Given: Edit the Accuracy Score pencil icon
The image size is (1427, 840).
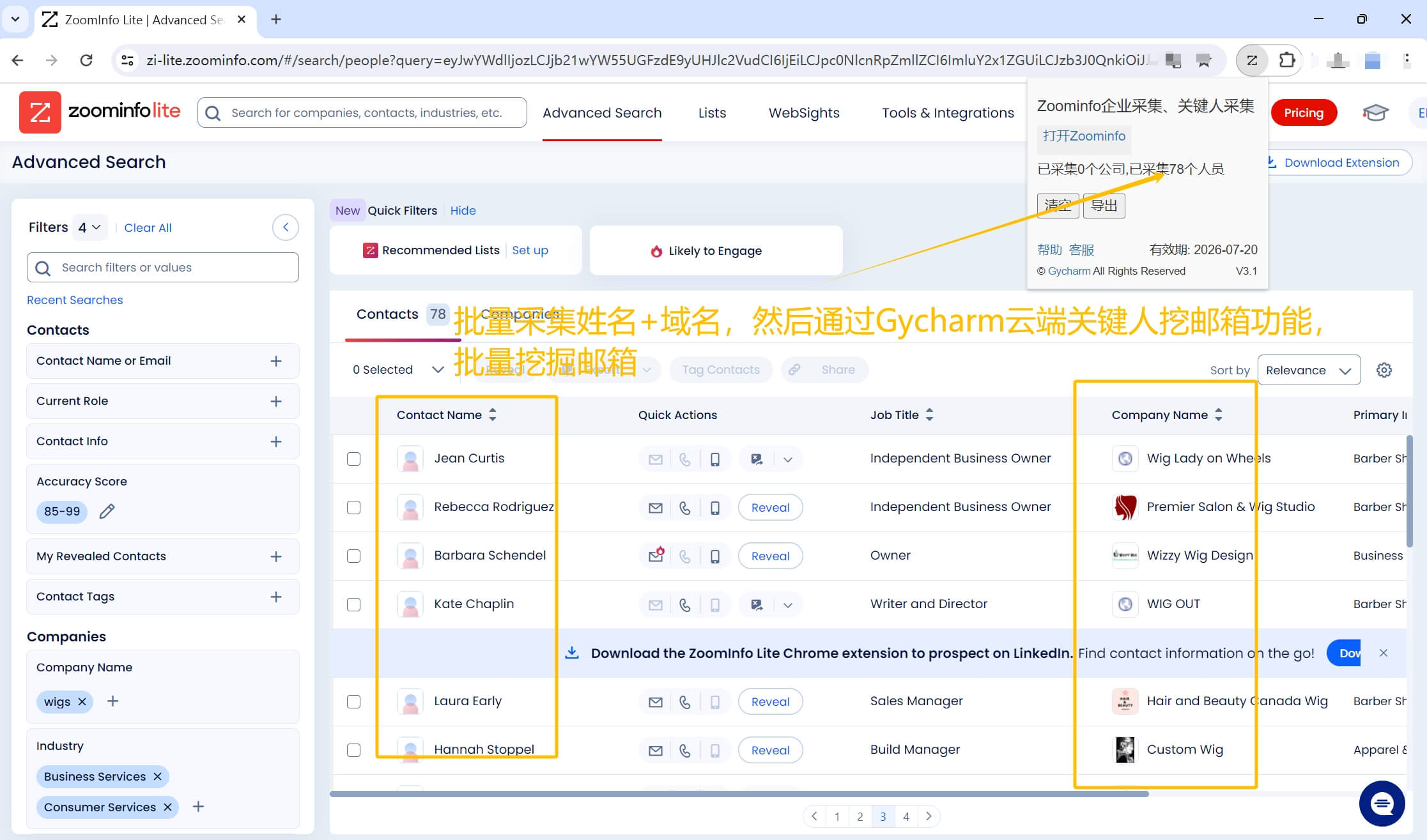Looking at the screenshot, I should point(107,511).
